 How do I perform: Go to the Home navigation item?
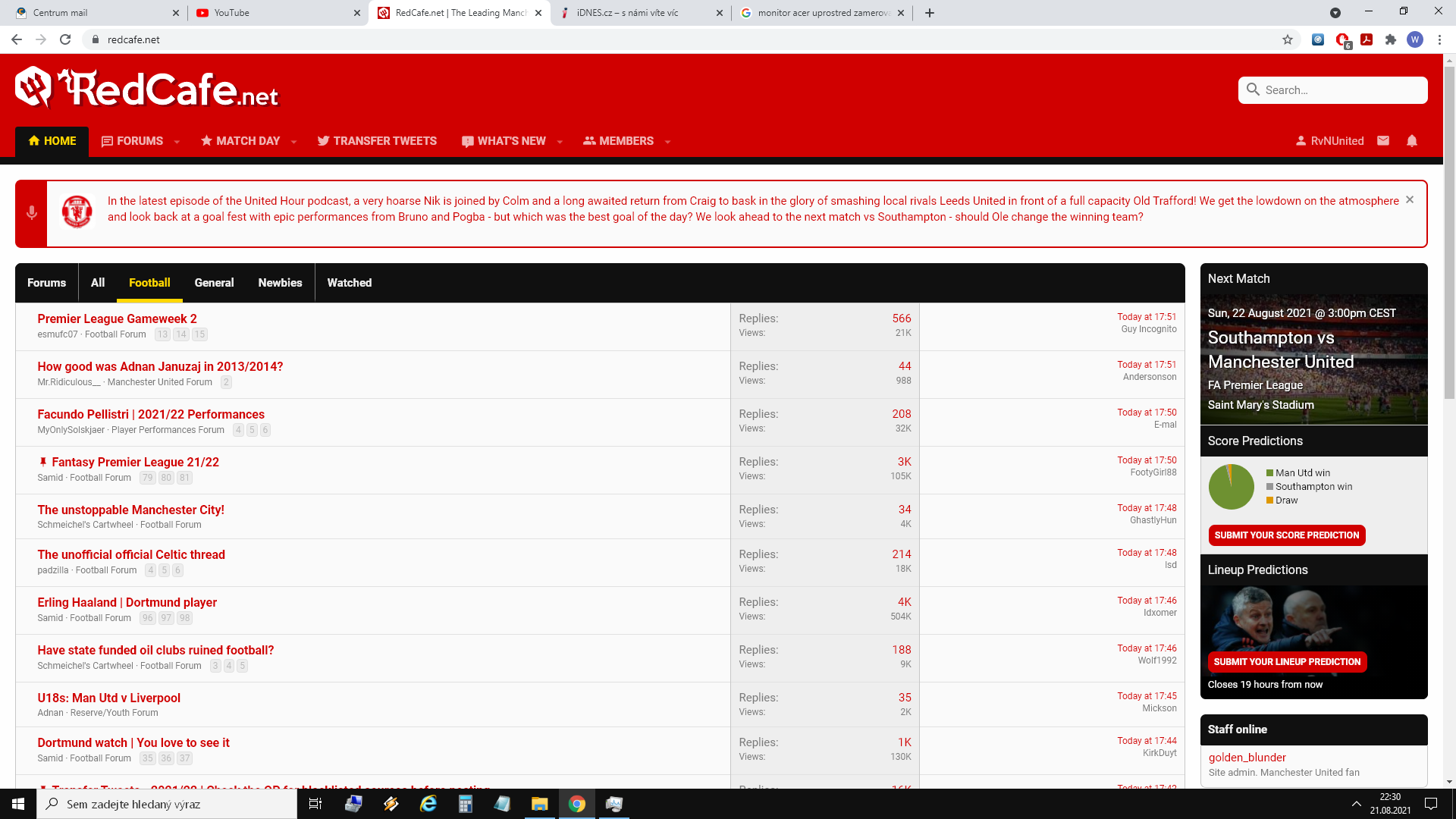click(x=52, y=141)
